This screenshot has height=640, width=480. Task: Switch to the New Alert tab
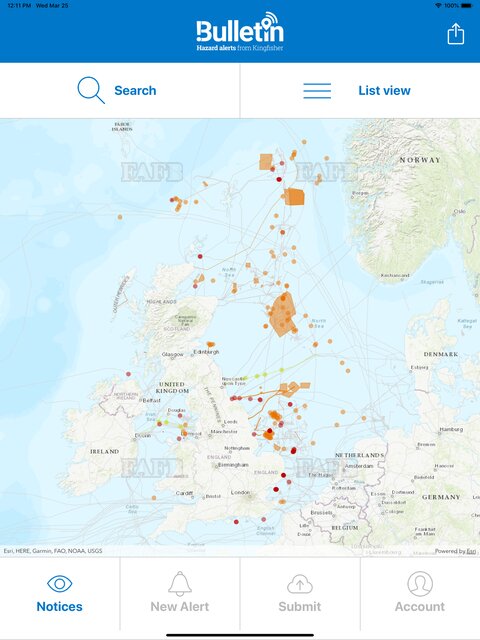tap(180, 594)
